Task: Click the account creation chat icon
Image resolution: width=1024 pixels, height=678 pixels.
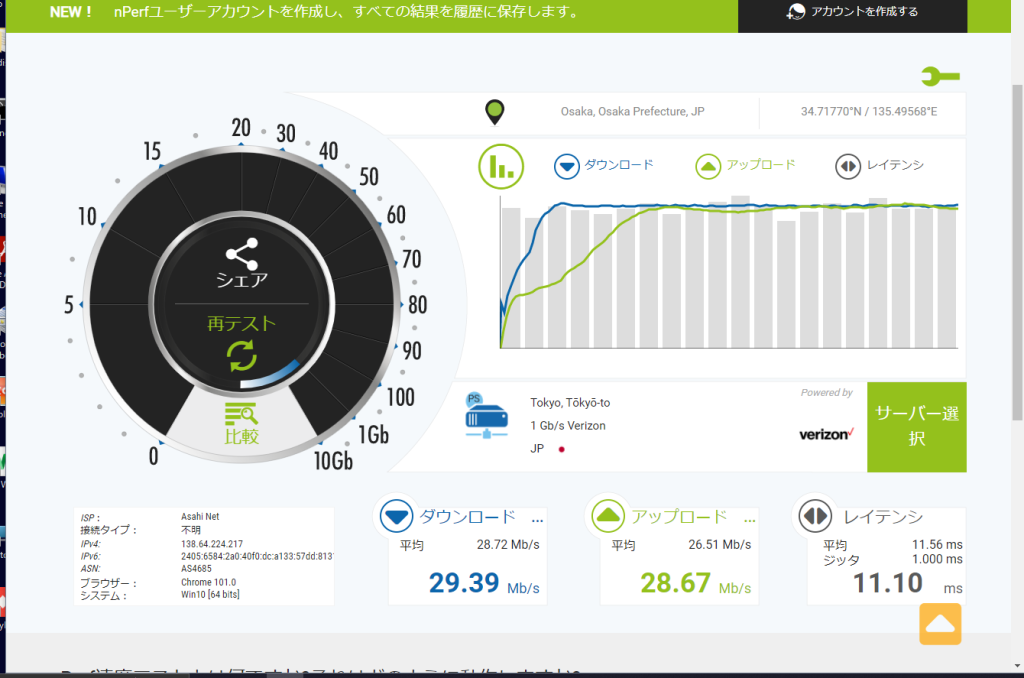Action: point(795,12)
